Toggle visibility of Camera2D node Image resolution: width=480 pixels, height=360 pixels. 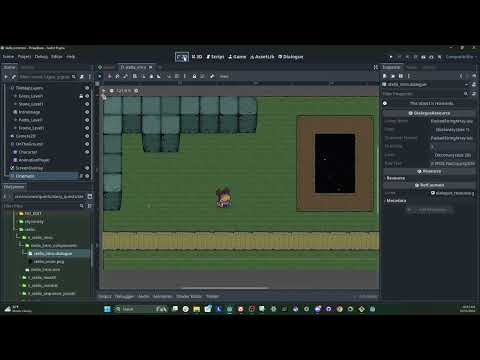click(x=87, y=136)
